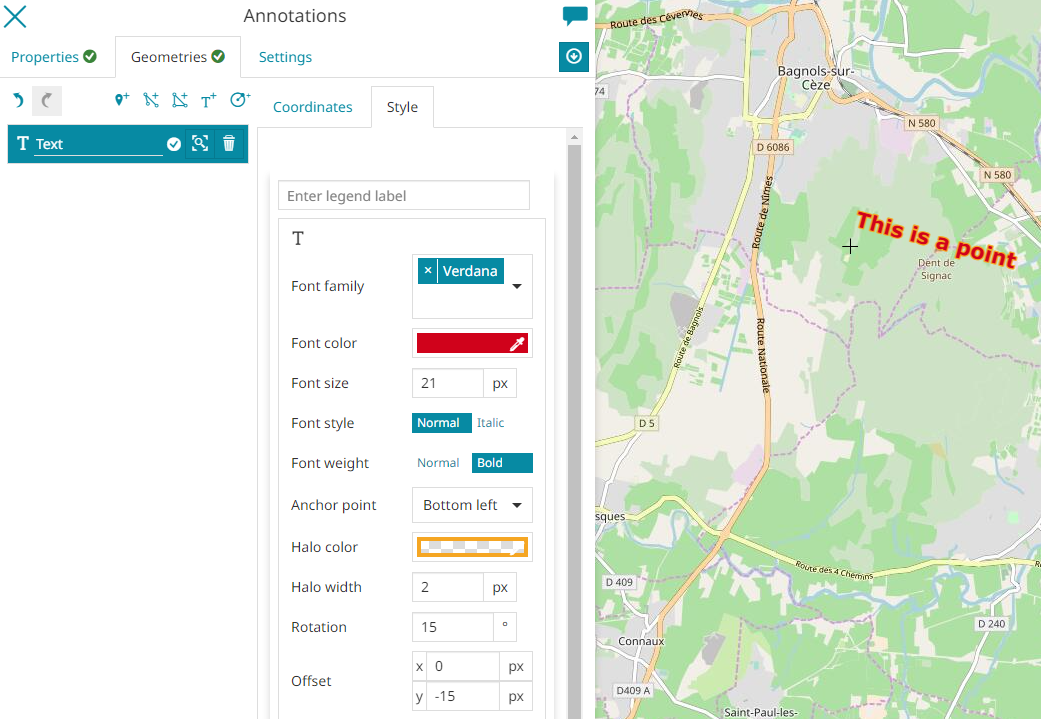This screenshot has width=1041, height=719.
Task: Open the Anchor point dropdown
Action: tap(472, 505)
